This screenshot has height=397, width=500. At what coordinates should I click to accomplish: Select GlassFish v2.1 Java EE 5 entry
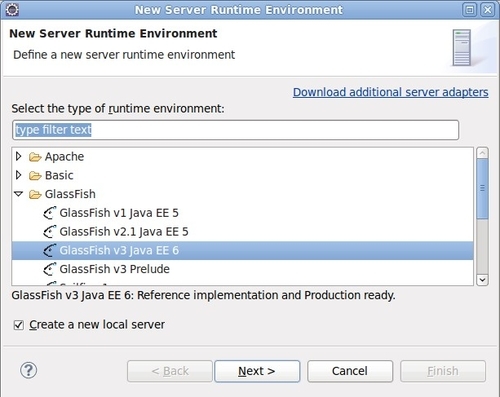pyautogui.click(x=243, y=232)
